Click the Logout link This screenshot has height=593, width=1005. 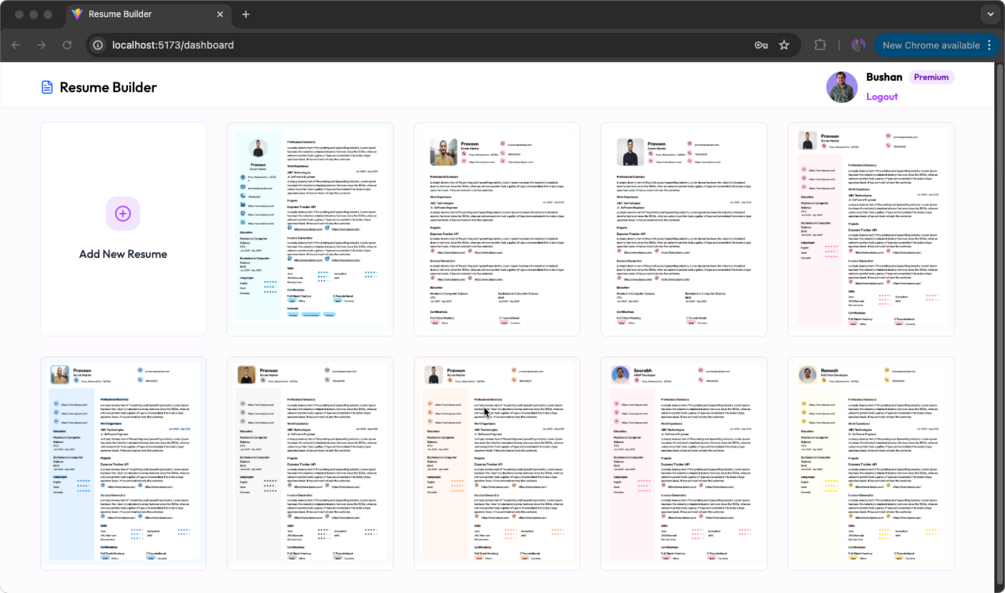[x=882, y=97]
